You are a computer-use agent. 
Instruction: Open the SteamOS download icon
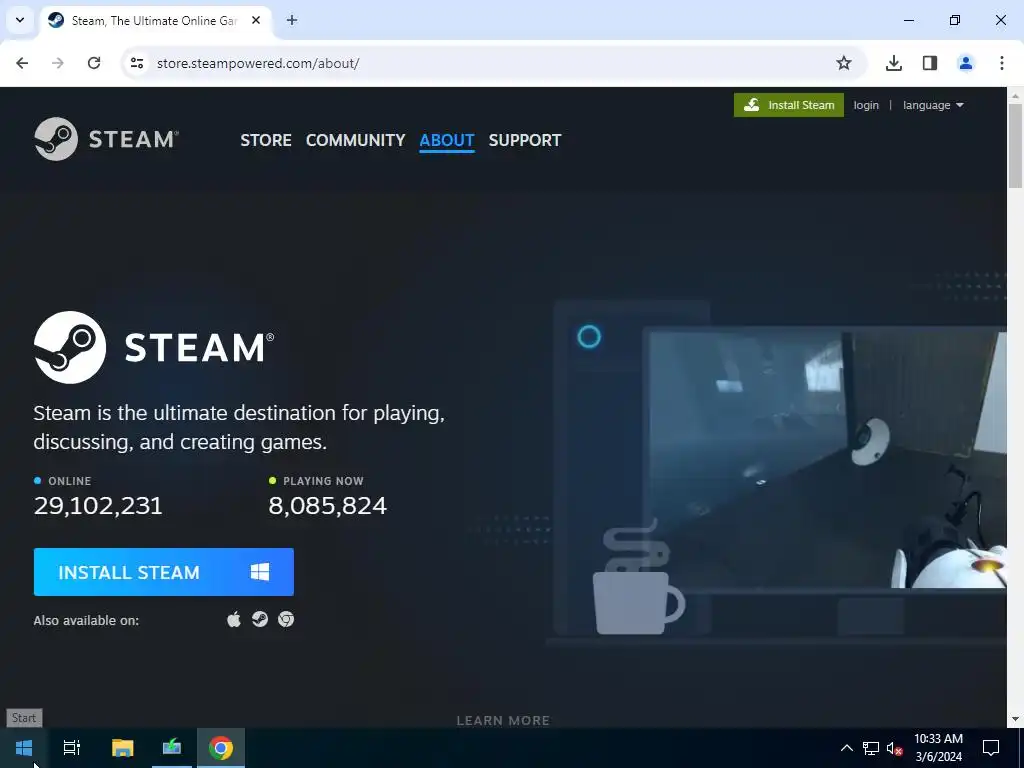pos(260,619)
